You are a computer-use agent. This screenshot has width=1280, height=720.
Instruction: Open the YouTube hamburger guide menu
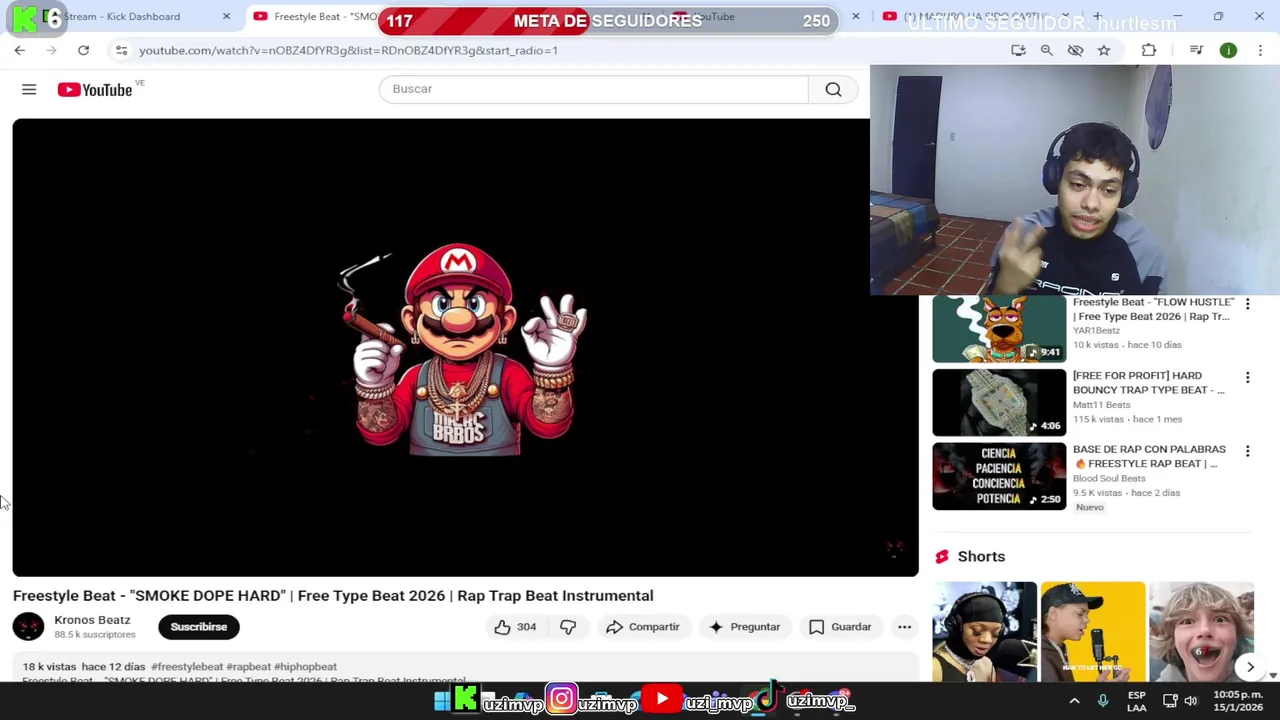click(29, 90)
